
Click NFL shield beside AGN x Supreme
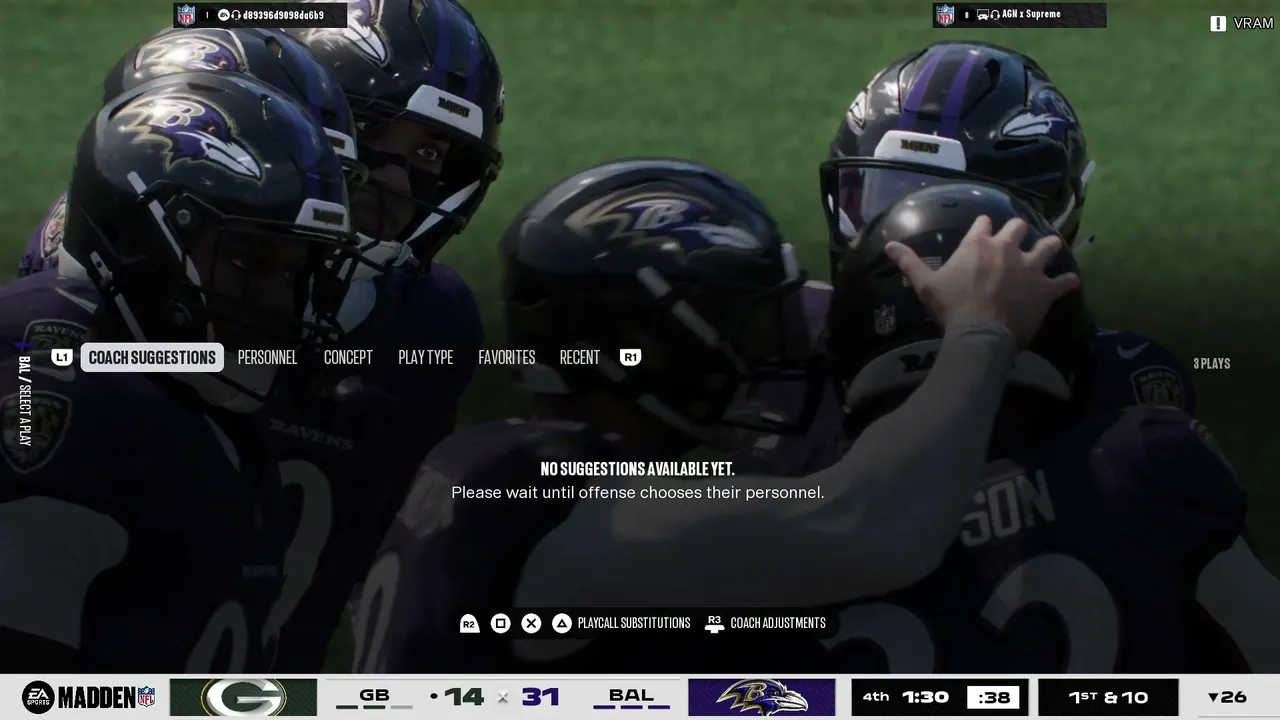tap(946, 15)
